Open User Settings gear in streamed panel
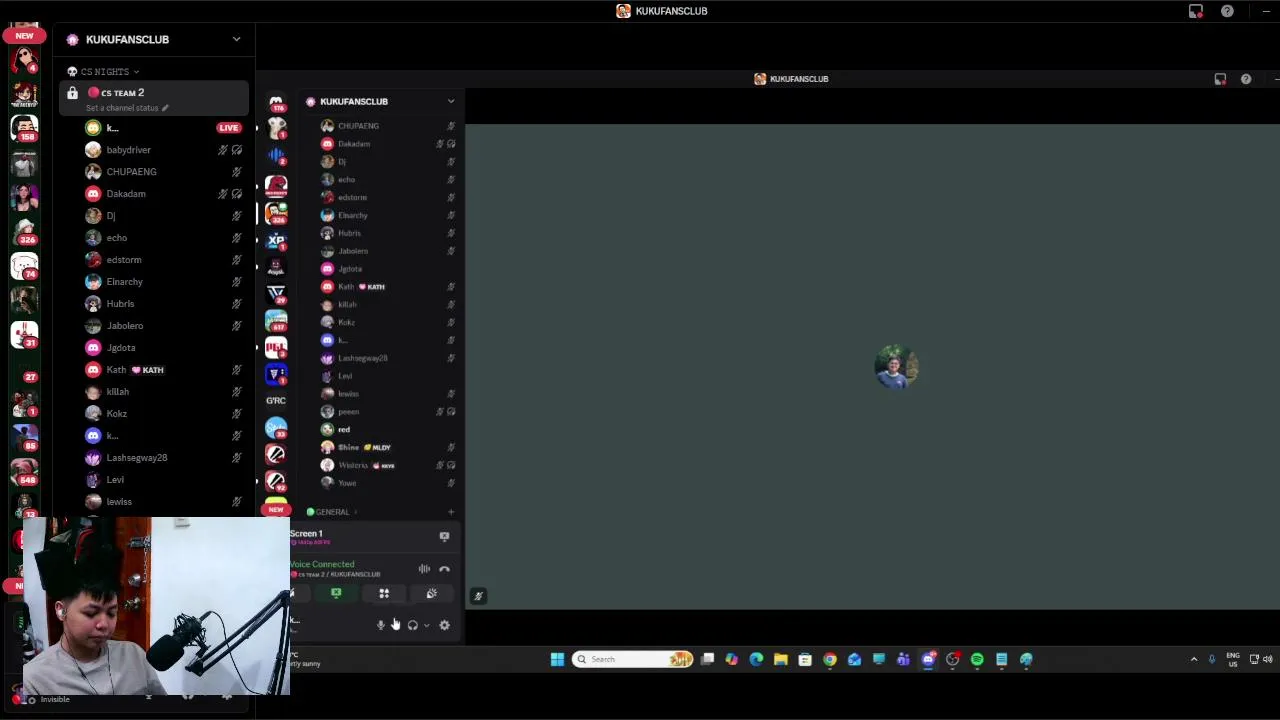The height and width of the screenshot is (720, 1280). point(444,625)
